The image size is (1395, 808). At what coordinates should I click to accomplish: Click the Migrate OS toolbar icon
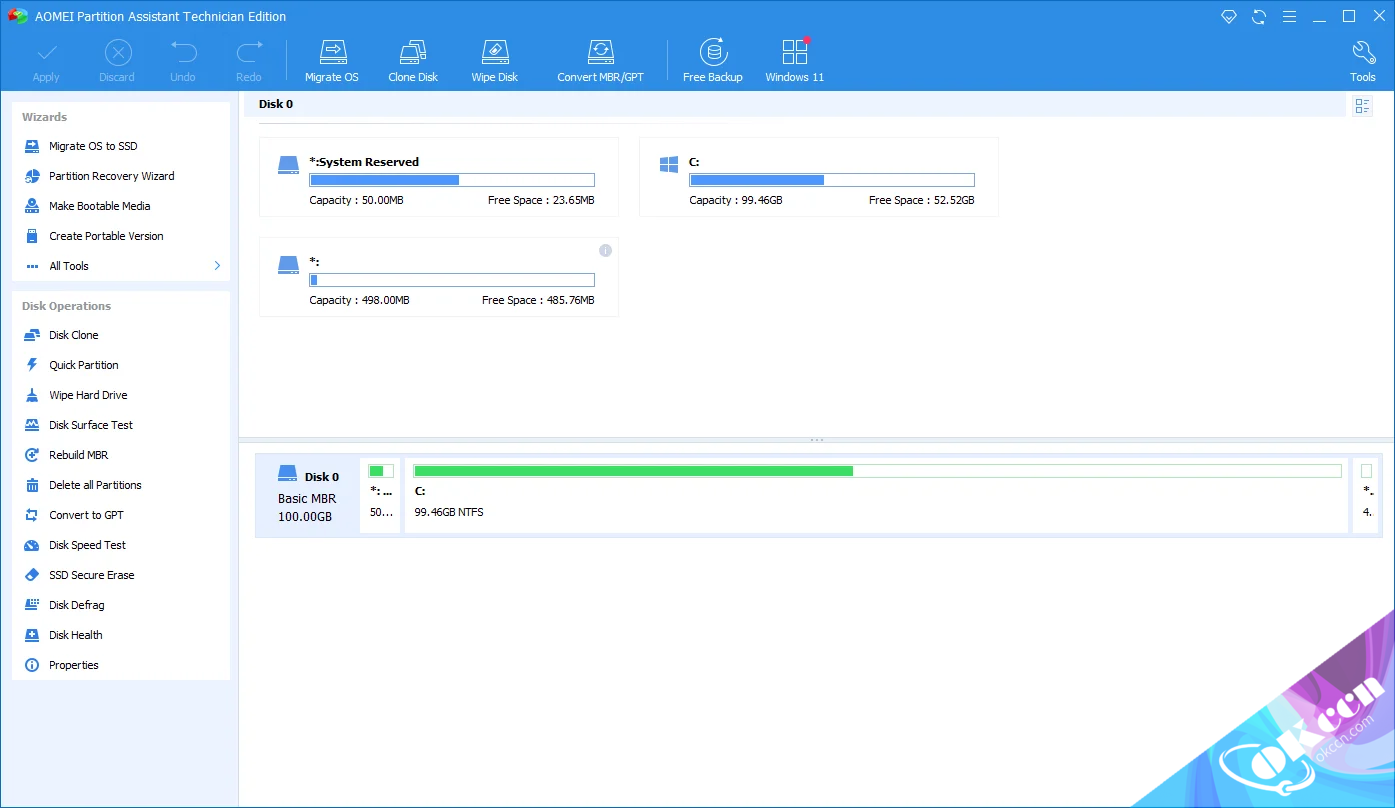point(331,61)
